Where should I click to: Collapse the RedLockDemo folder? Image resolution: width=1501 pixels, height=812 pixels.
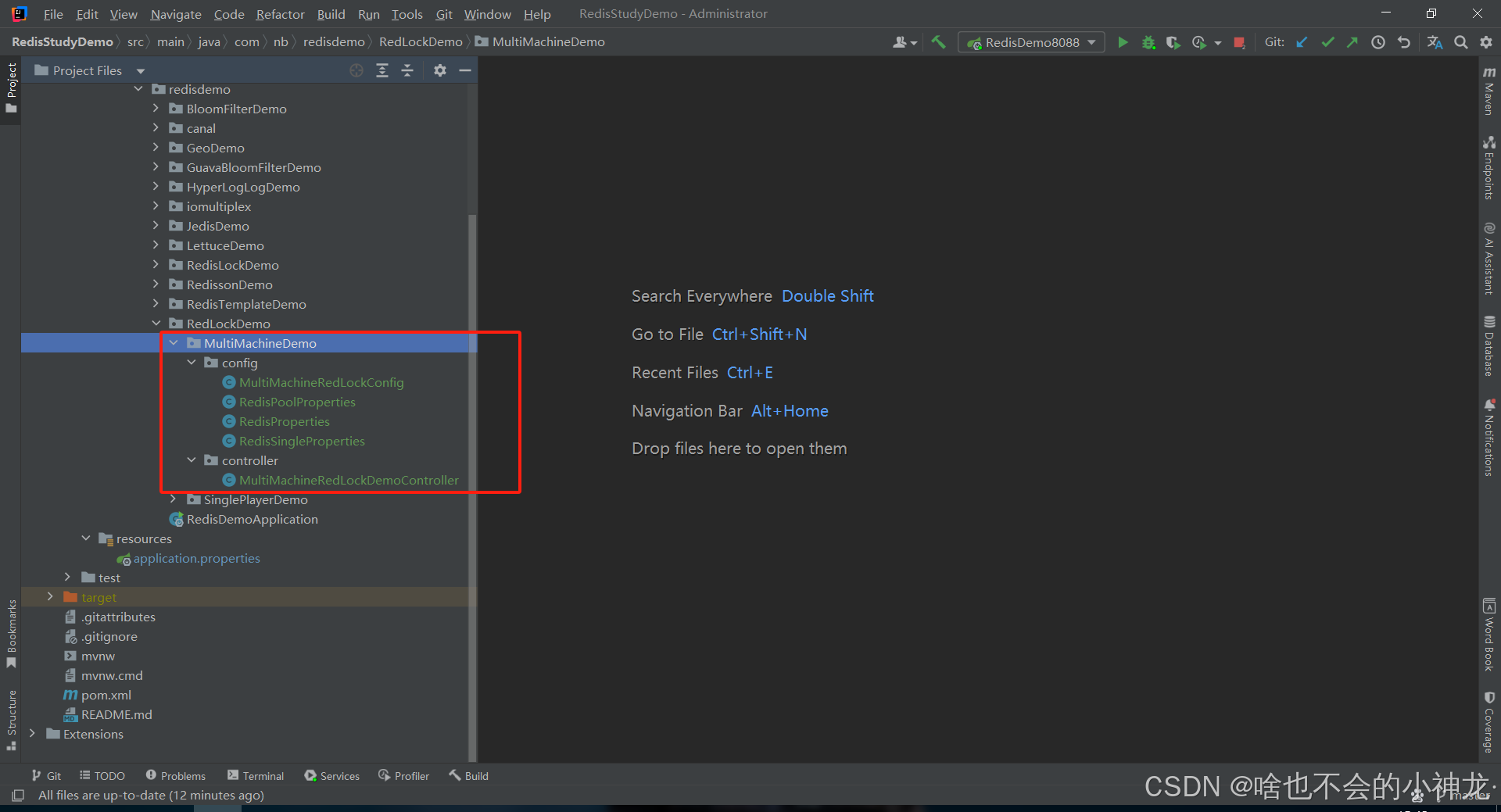(x=156, y=324)
